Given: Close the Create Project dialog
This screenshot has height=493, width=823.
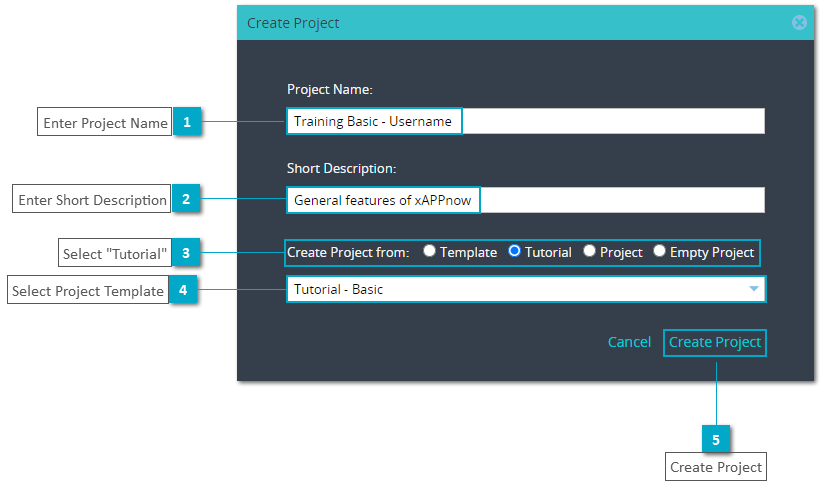Looking at the screenshot, I should (799, 23).
